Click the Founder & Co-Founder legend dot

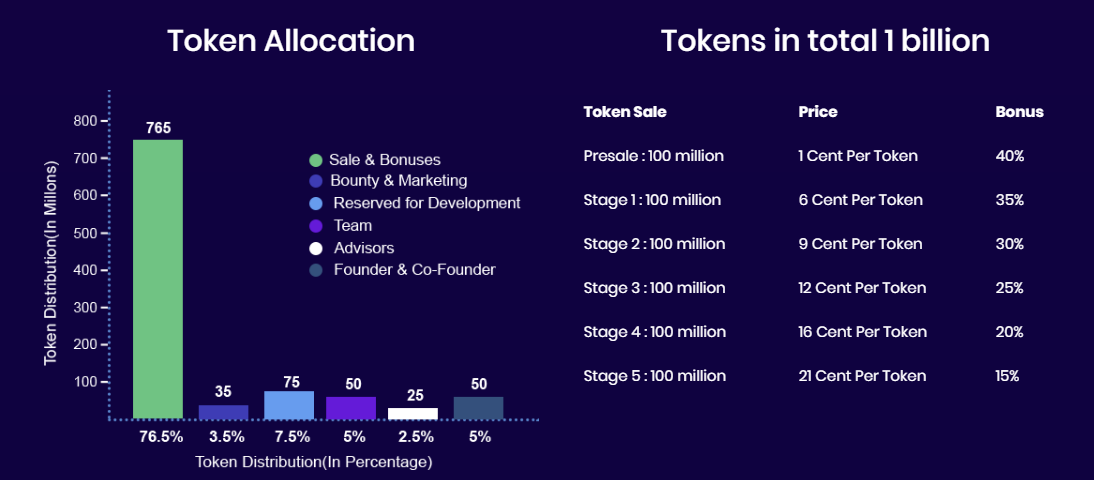pos(316,270)
